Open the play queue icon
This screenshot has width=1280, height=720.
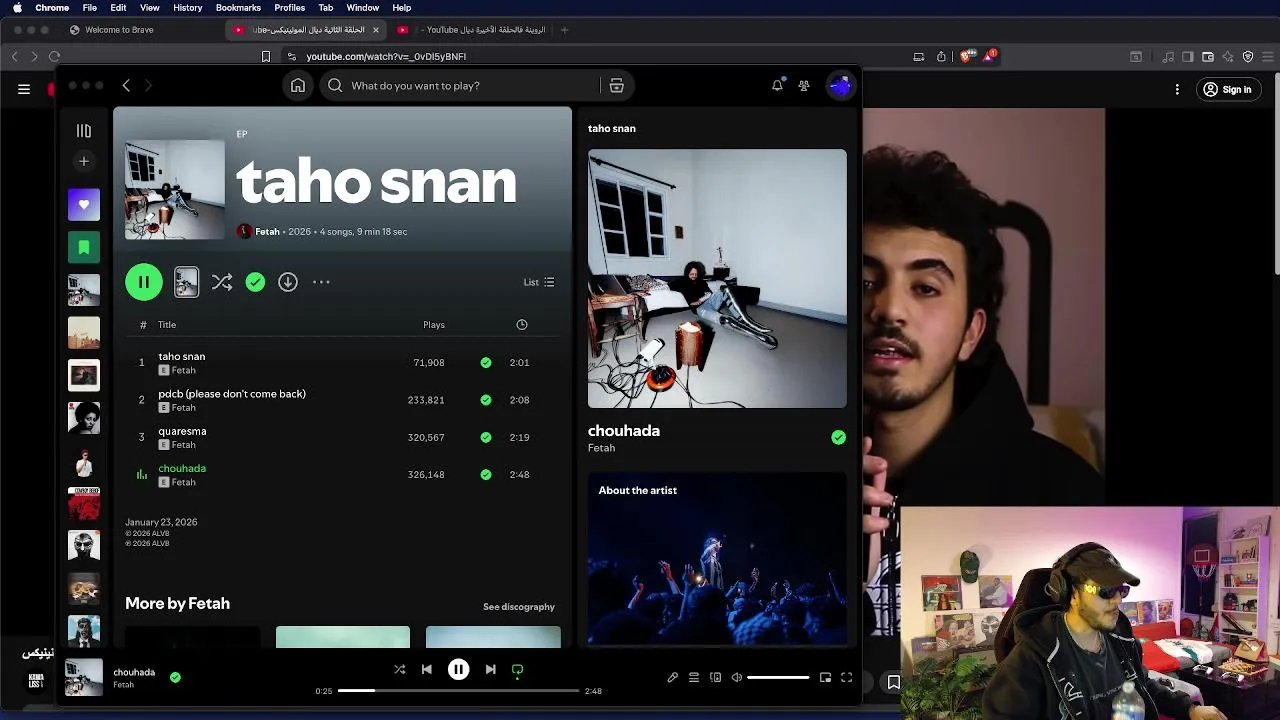tap(694, 677)
